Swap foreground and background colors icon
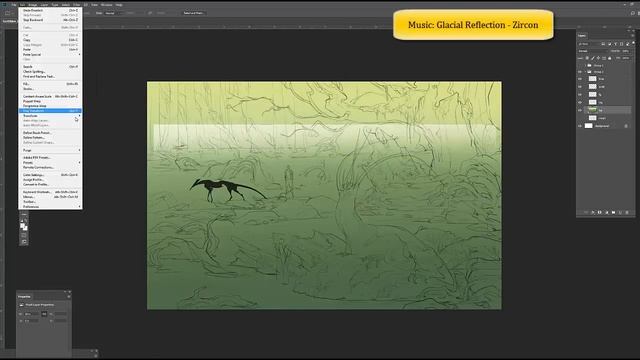This screenshot has height=360, width=640. (25, 220)
